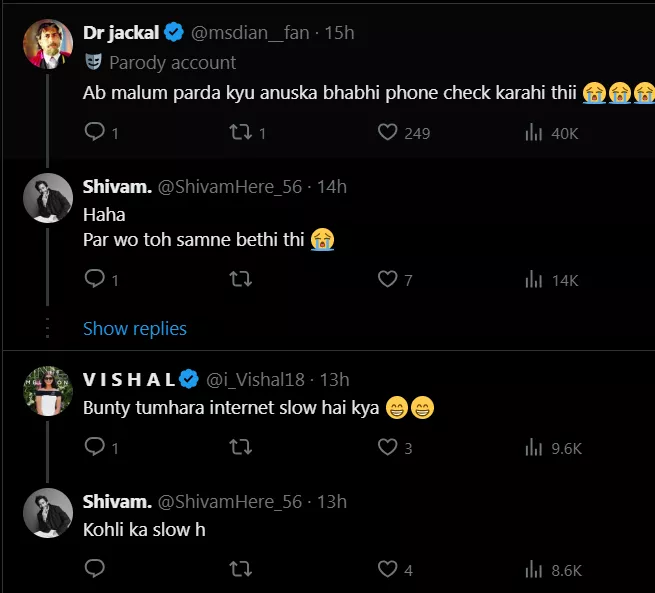The image size is (655, 593).
Task: Reply to Shivam's 'Haha' tweet
Action: (x=95, y=280)
